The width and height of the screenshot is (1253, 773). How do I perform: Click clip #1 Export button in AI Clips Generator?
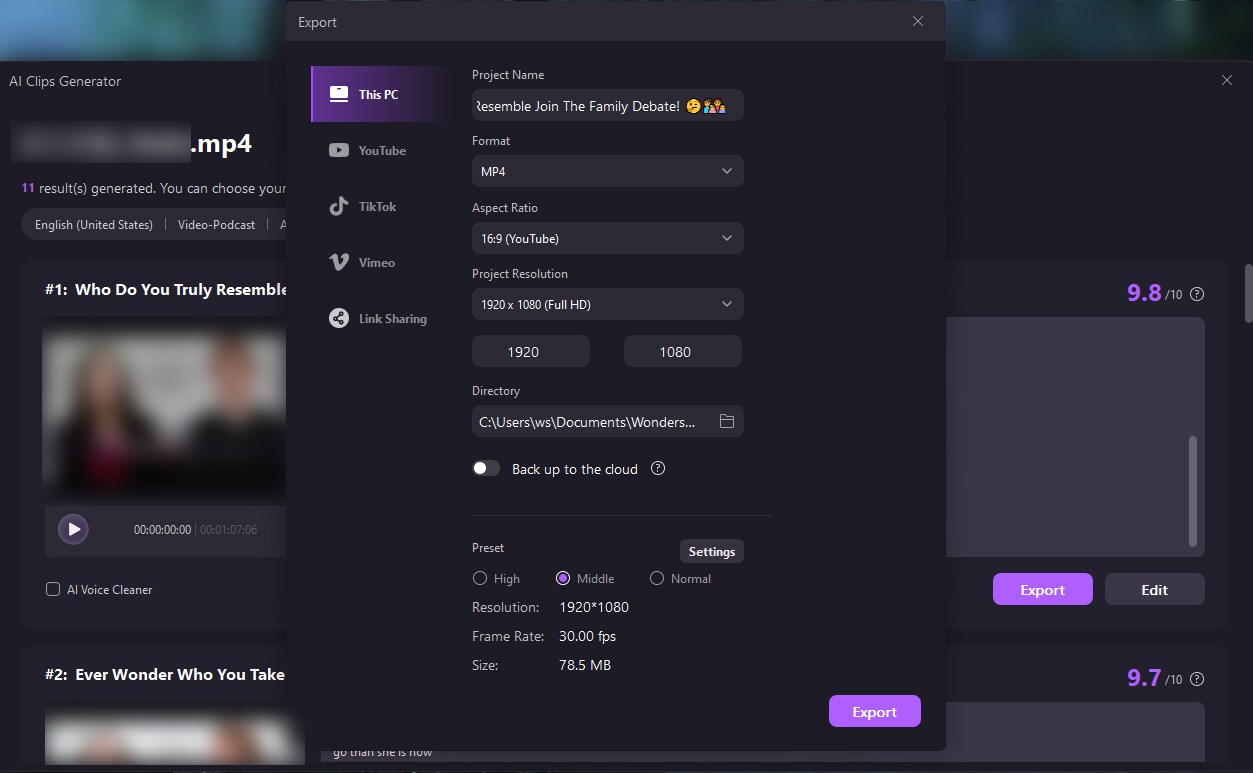tap(1042, 589)
